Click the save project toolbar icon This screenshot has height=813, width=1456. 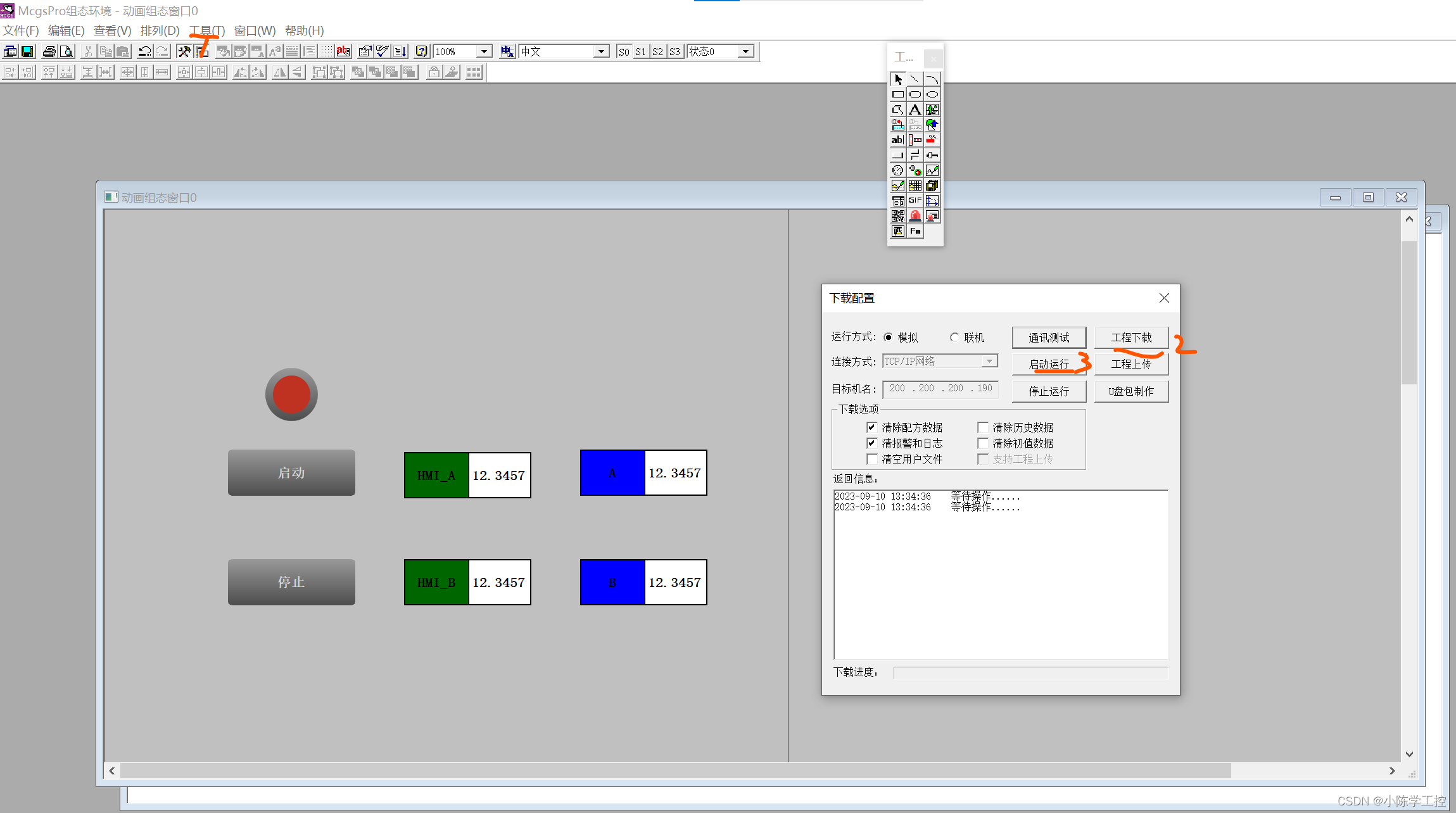[27, 52]
